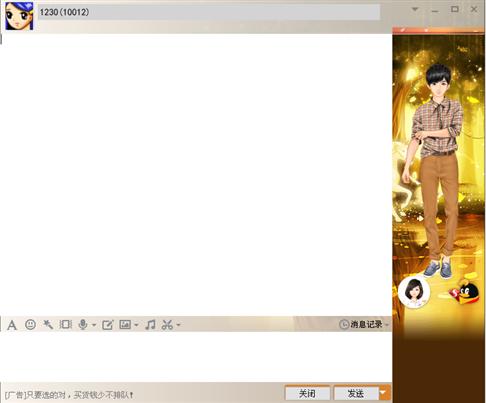The width and height of the screenshot is (486, 403).
Task: Open the send options orange dropdown
Action: click(x=384, y=393)
